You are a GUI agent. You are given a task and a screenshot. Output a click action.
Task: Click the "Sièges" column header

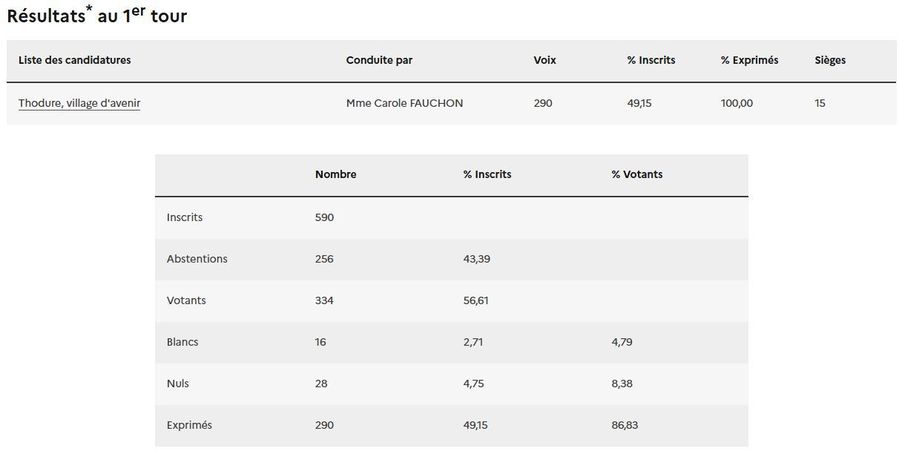[x=830, y=60]
